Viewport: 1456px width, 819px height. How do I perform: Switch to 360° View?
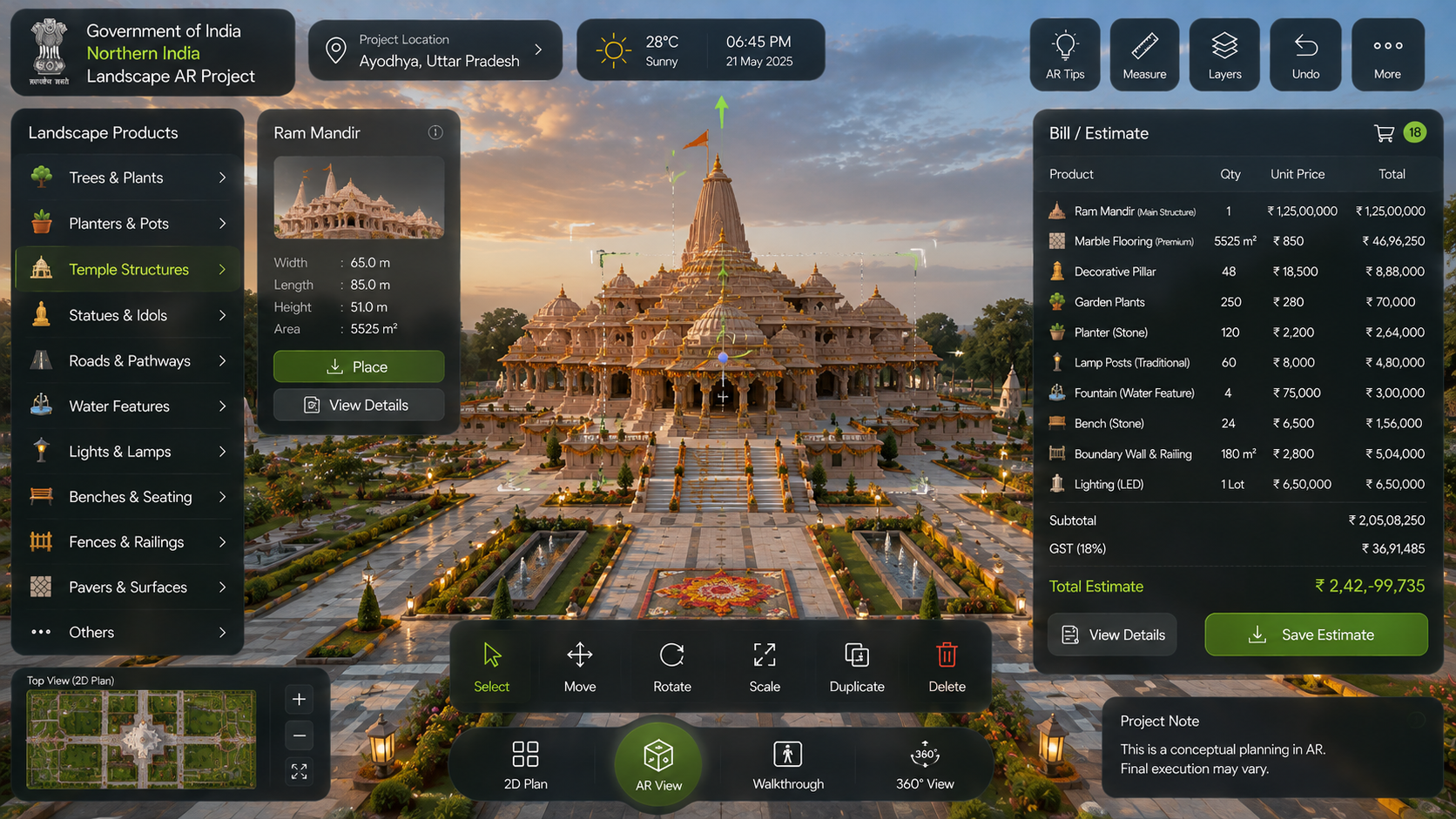[925, 765]
